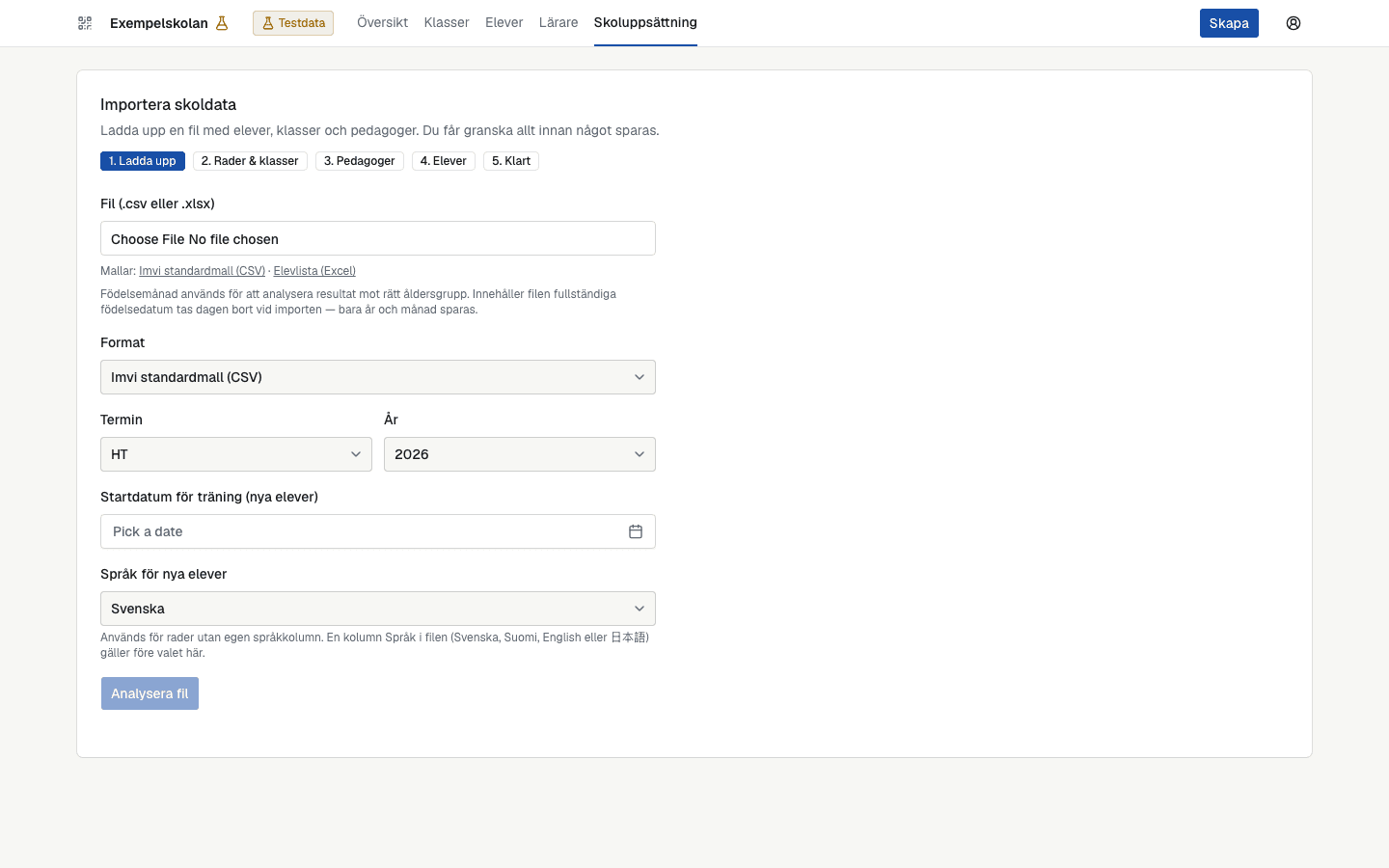Click the Analysera fil button
This screenshot has height=868, width=1389.
[x=150, y=693]
